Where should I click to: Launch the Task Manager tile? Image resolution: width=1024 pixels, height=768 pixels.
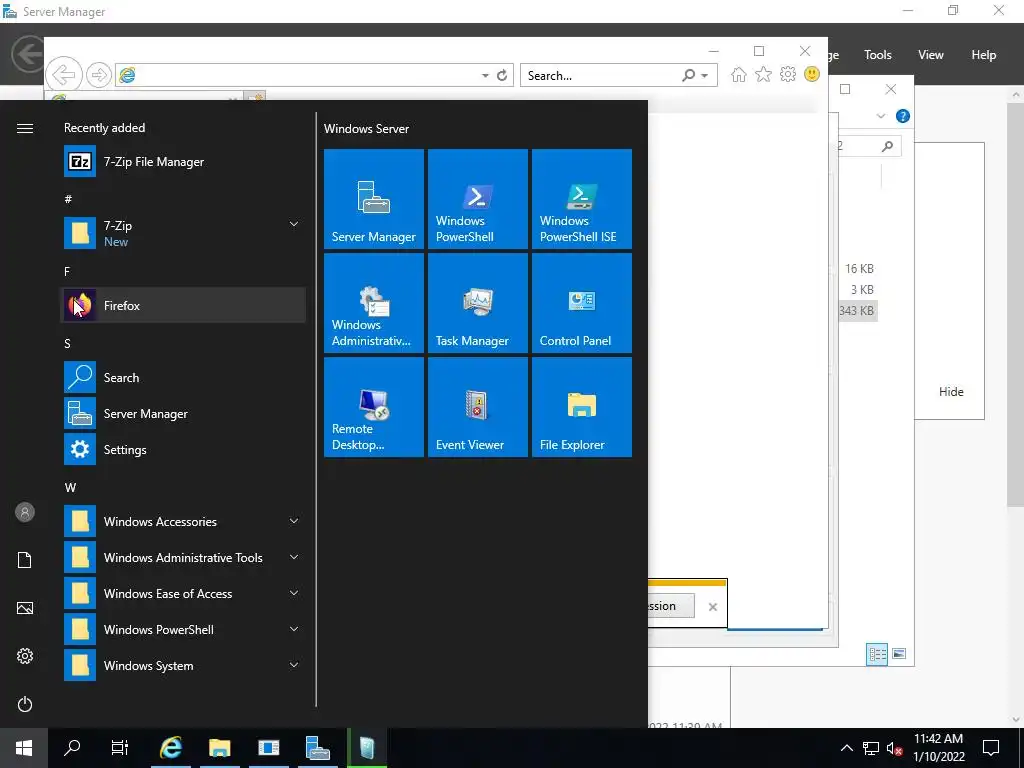(x=477, y=303)
